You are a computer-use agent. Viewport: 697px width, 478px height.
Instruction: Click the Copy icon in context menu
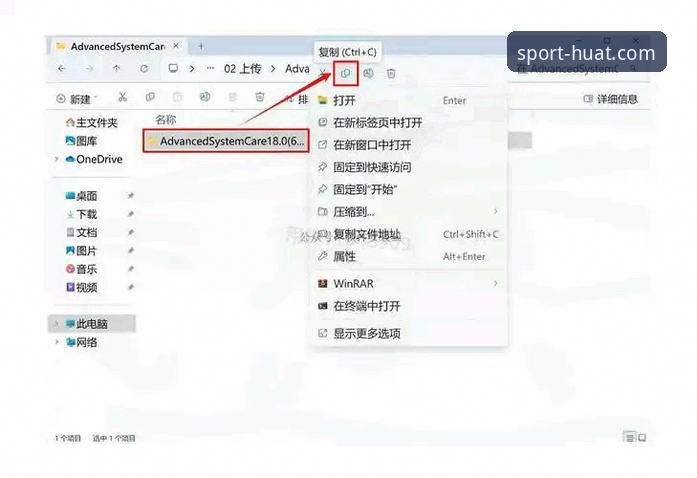pos(345,73)
